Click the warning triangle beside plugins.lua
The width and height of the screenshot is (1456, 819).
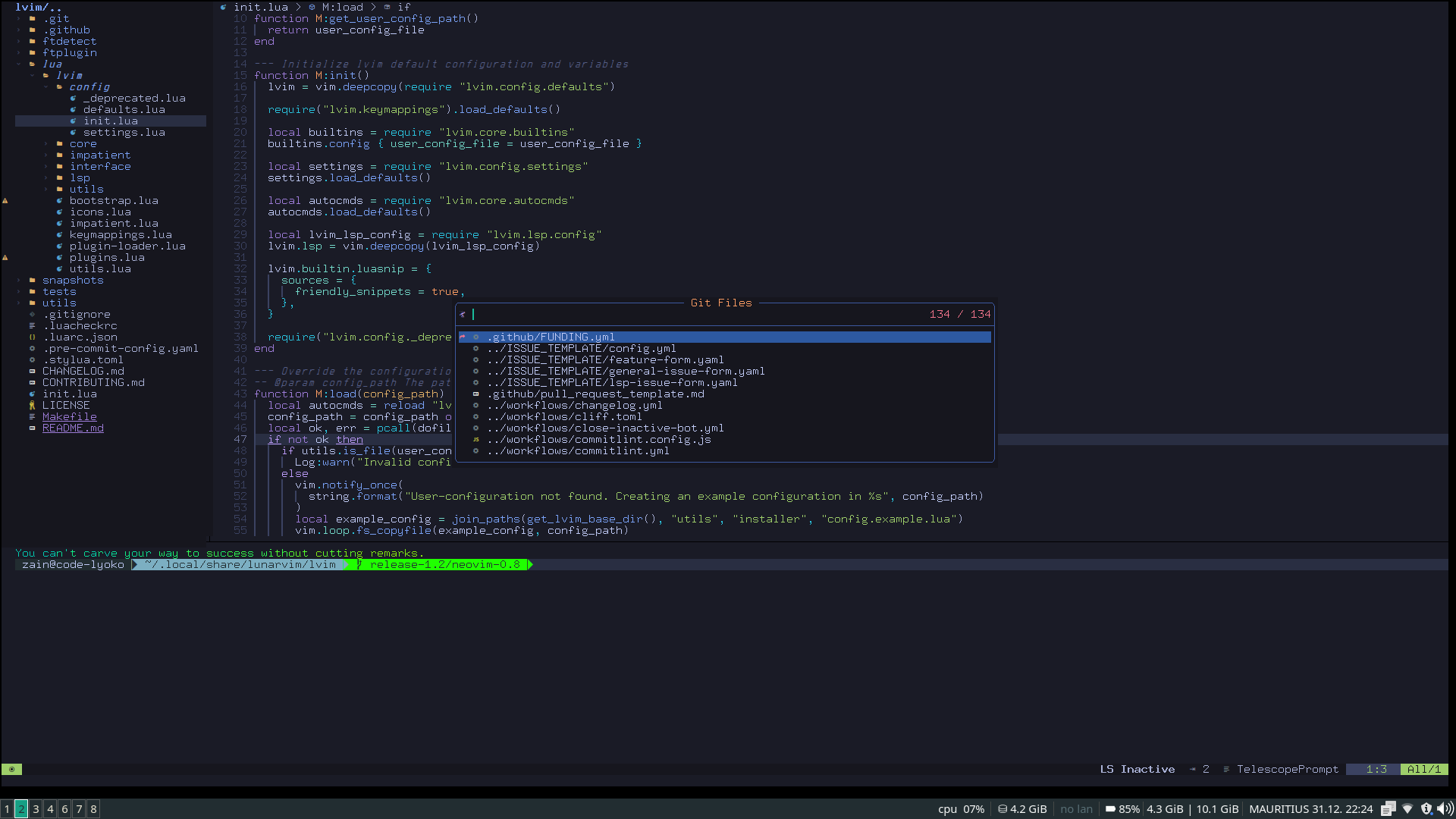tap(5, 258)
